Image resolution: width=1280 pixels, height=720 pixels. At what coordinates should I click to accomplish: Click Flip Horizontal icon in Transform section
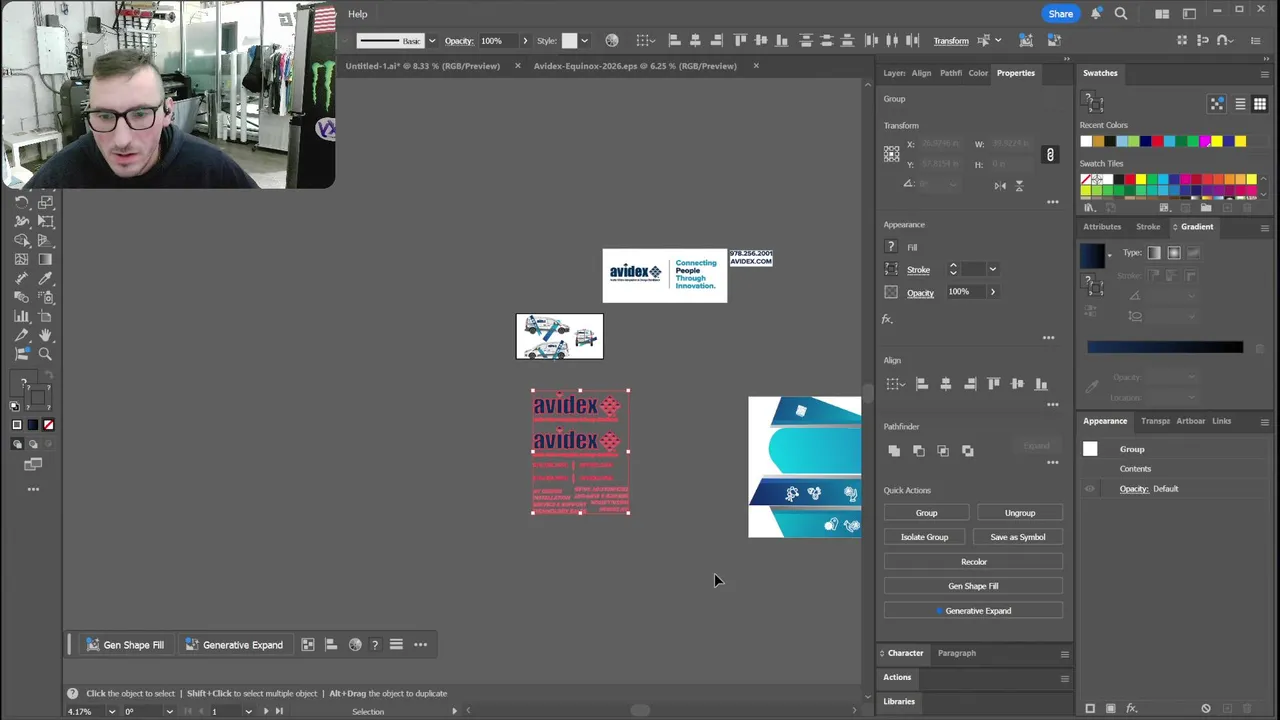point(1000,185)
